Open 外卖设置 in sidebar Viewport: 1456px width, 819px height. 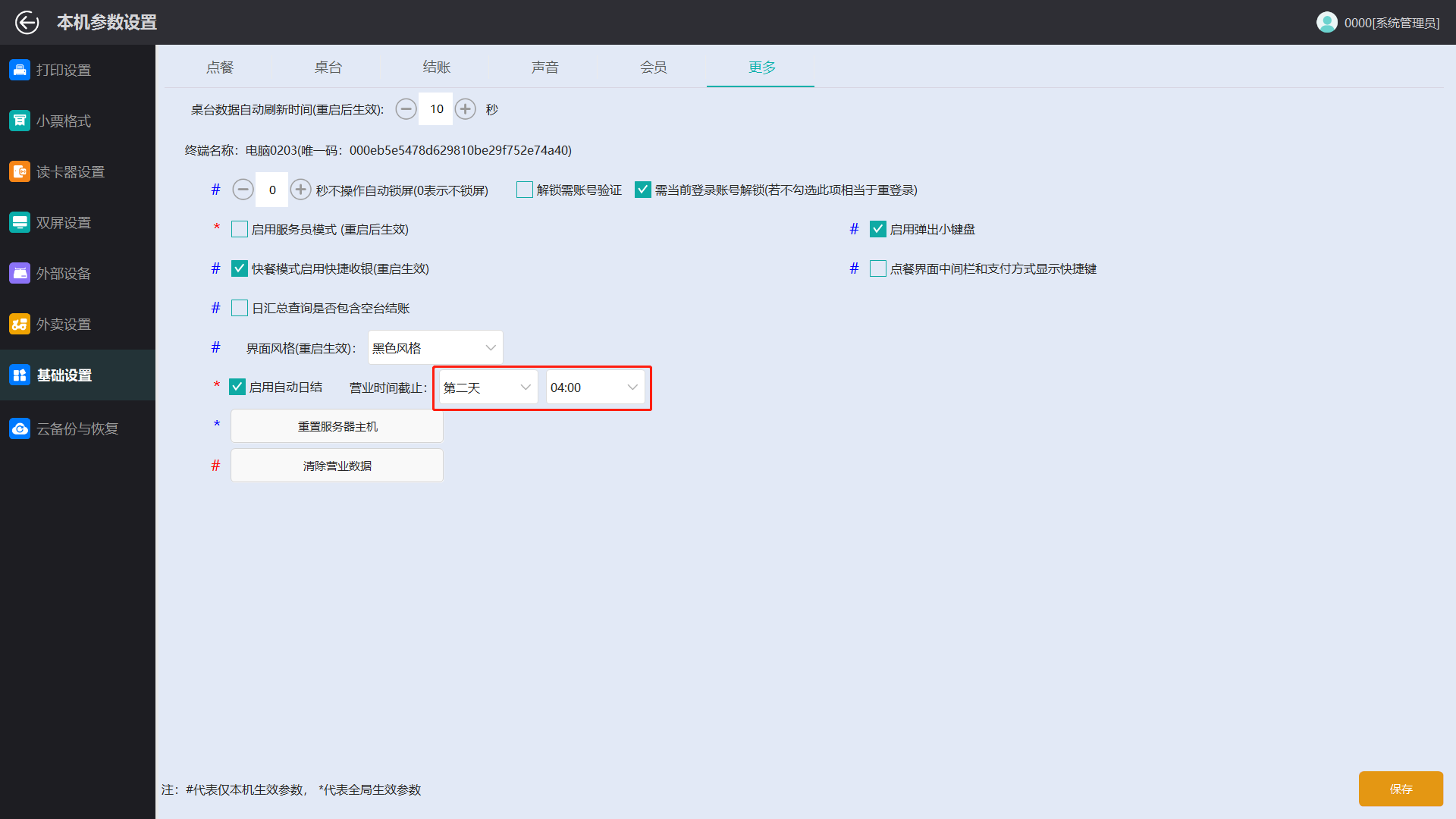point(77,324)
